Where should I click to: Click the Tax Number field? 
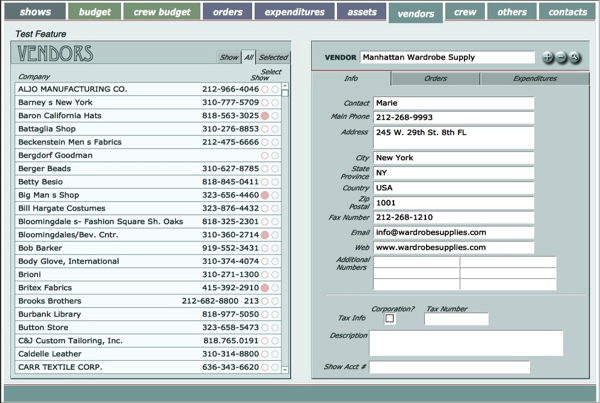click(456, 319)
